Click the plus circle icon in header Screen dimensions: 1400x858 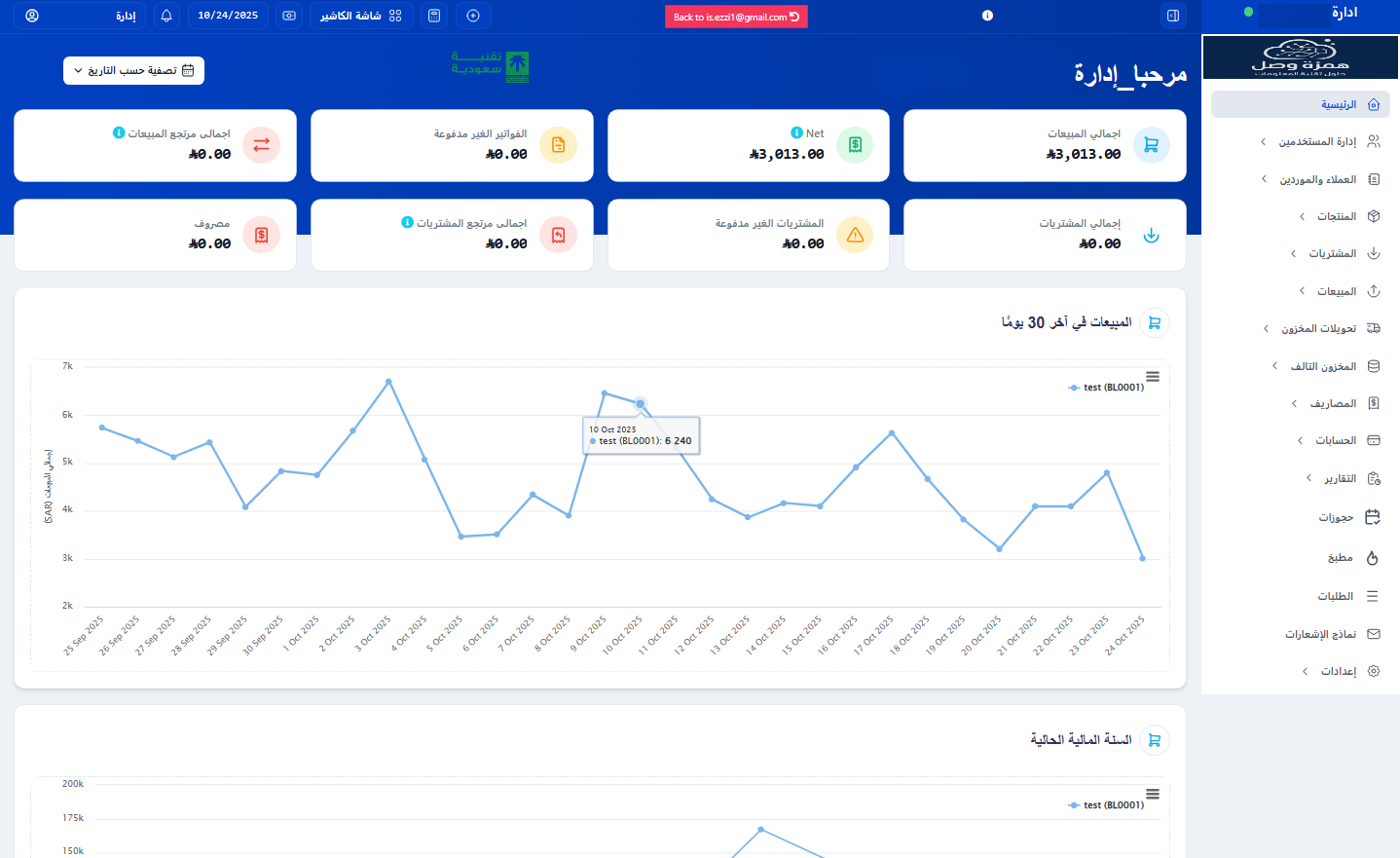(473, 16)
